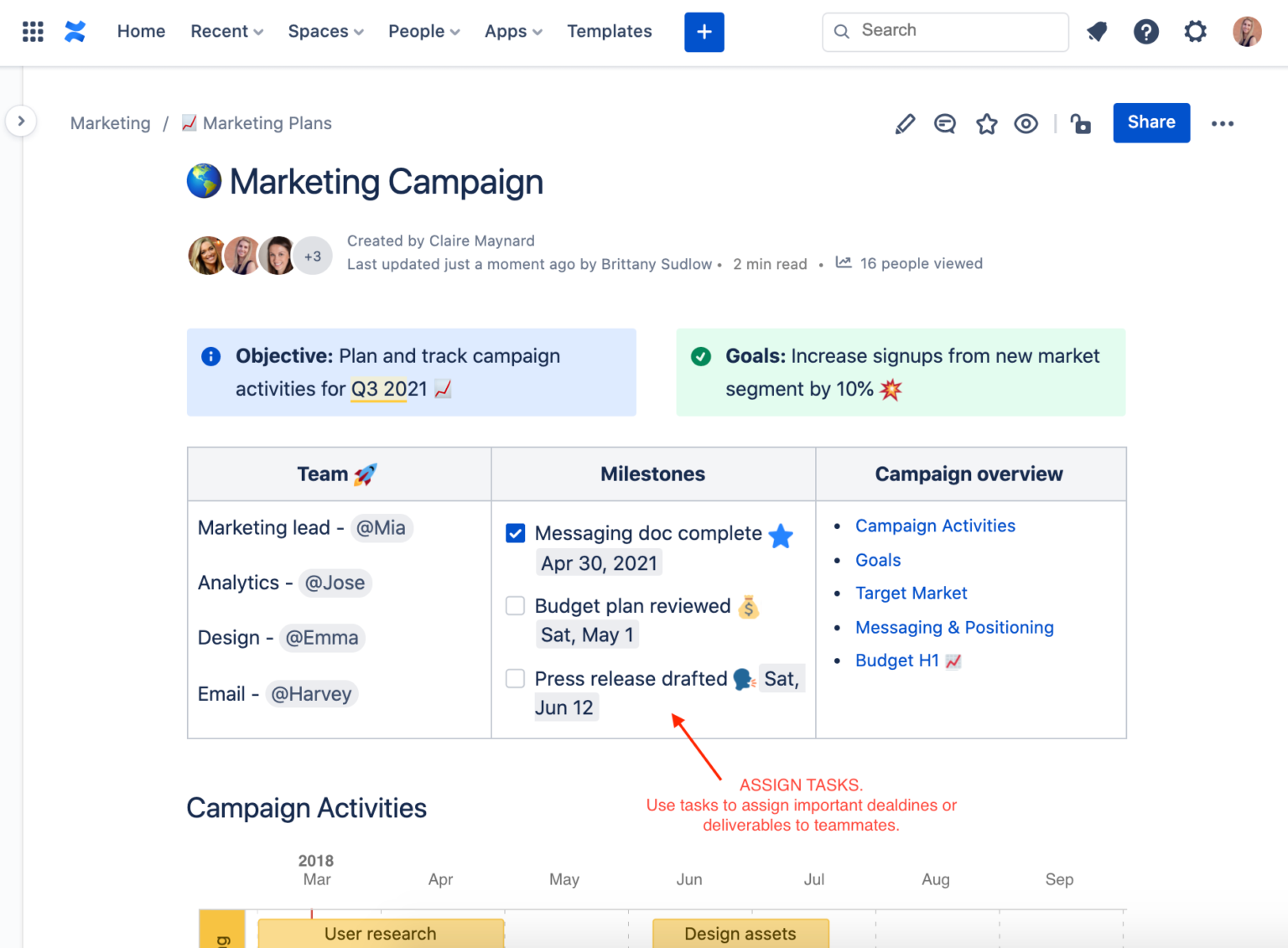Mark Press release drafted as complete
The width and height of the screenshot is (1288, 948).
click(x=515, y=678)
